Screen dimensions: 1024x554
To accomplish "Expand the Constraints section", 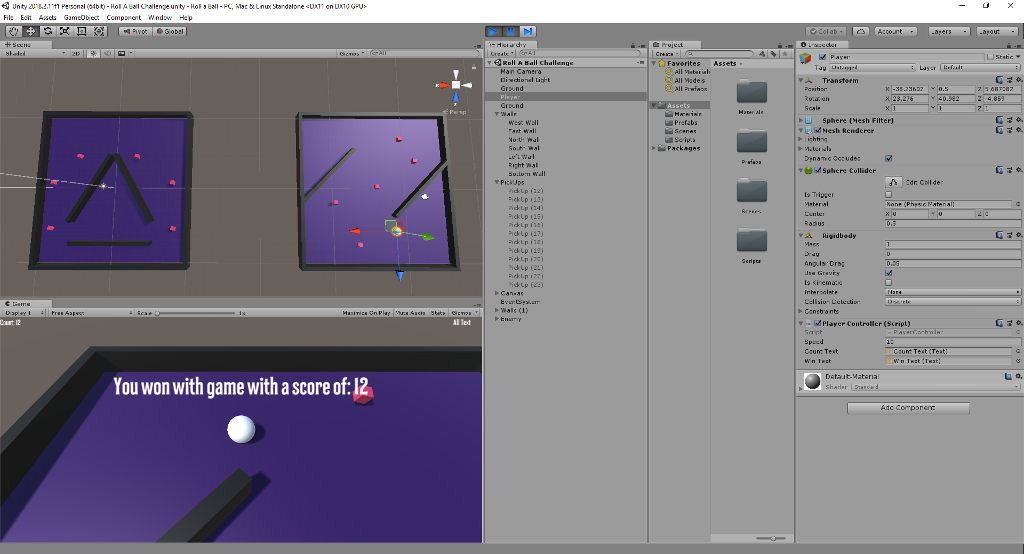I will (x=801, y=312).
